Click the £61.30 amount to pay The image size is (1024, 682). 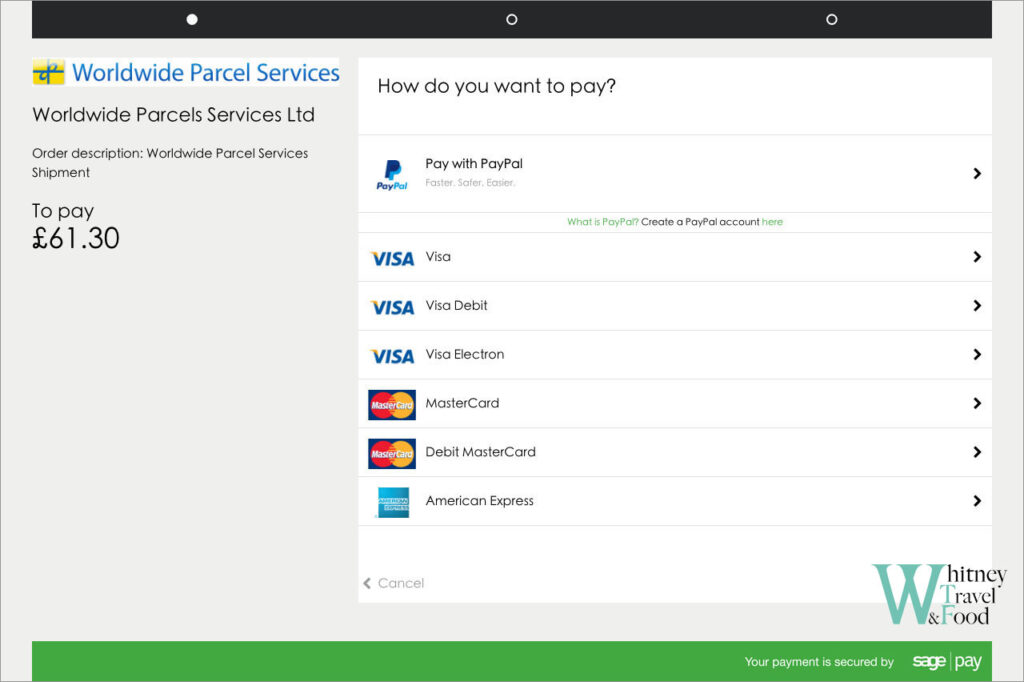point(76,238)
